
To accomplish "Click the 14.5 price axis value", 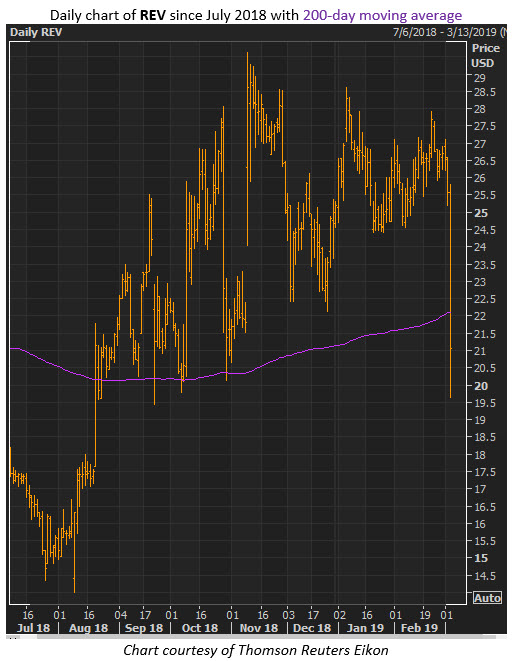I will pos(484,575).
